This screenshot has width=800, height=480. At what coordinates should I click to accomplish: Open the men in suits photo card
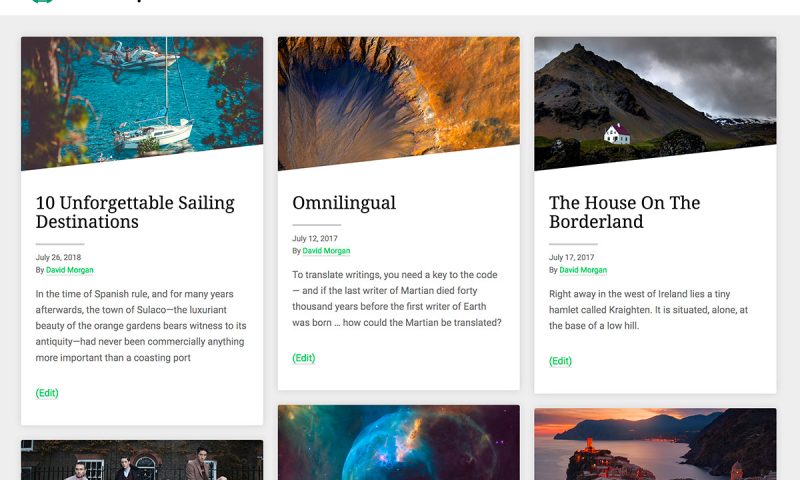click(142, 460)
